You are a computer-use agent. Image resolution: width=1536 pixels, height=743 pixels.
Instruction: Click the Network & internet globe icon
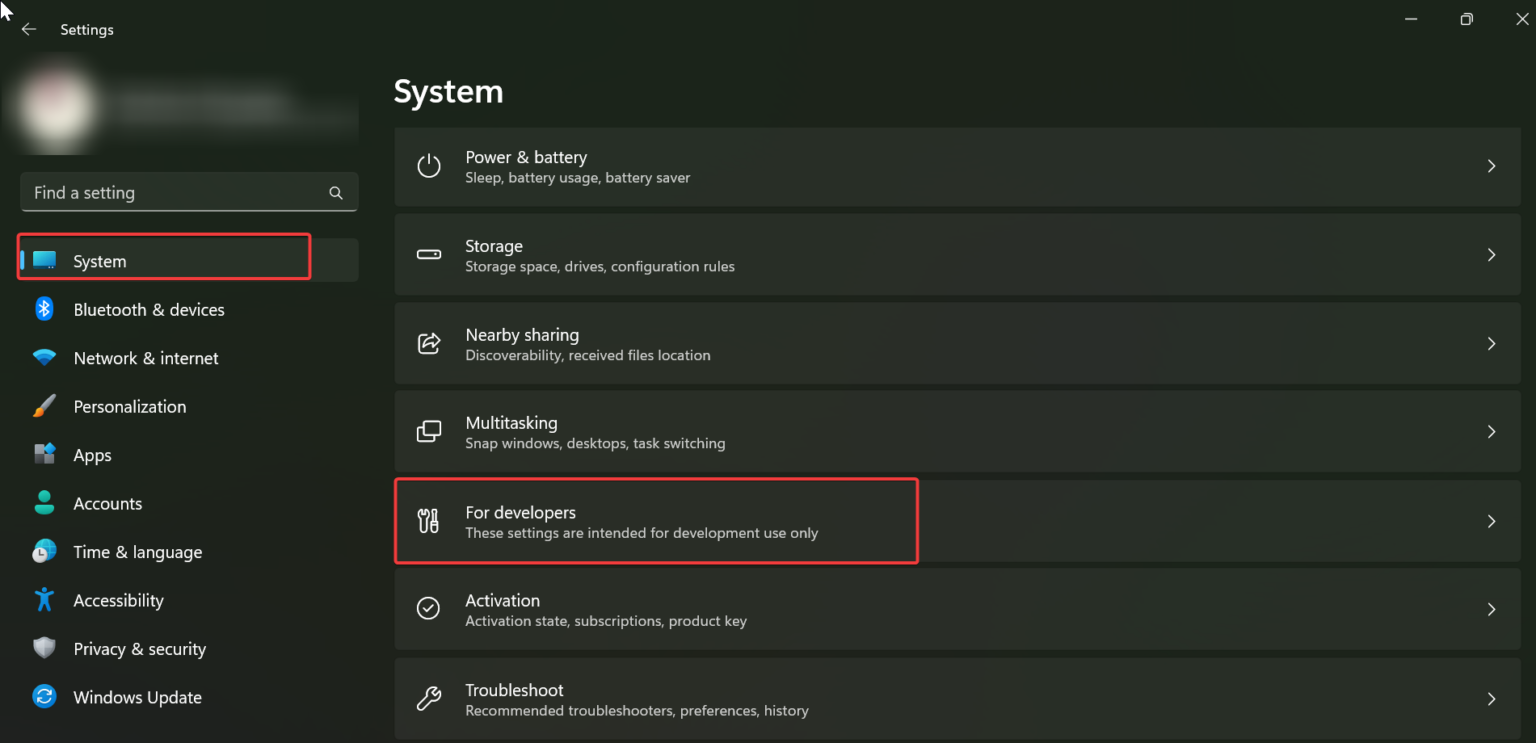[x=44, y=358]
